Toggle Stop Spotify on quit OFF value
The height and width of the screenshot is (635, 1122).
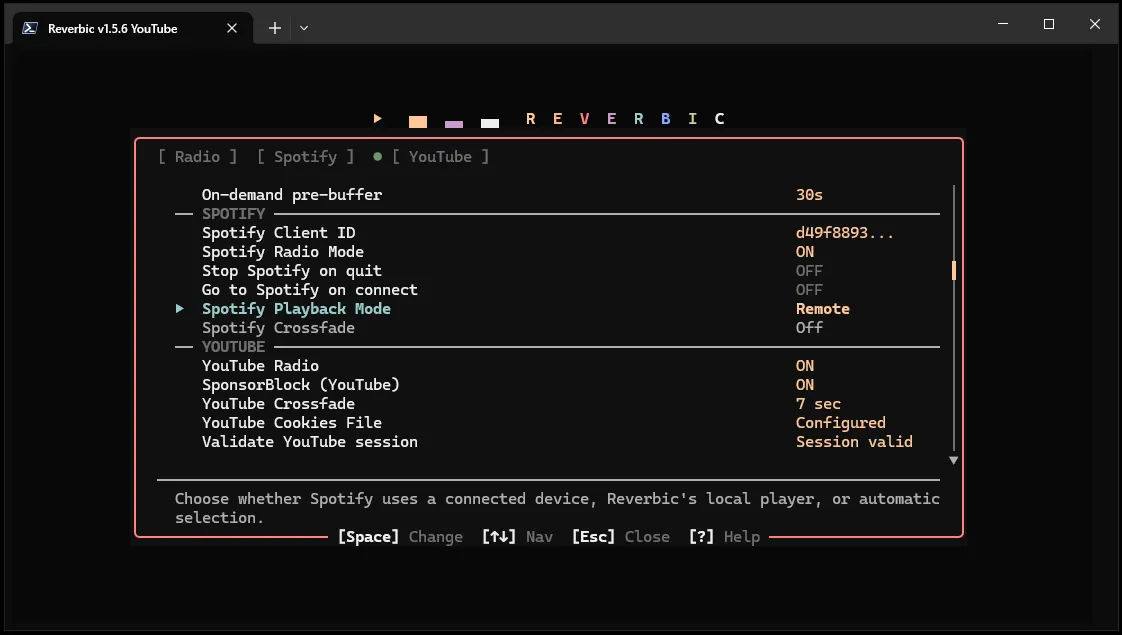(x=809, y=271)
